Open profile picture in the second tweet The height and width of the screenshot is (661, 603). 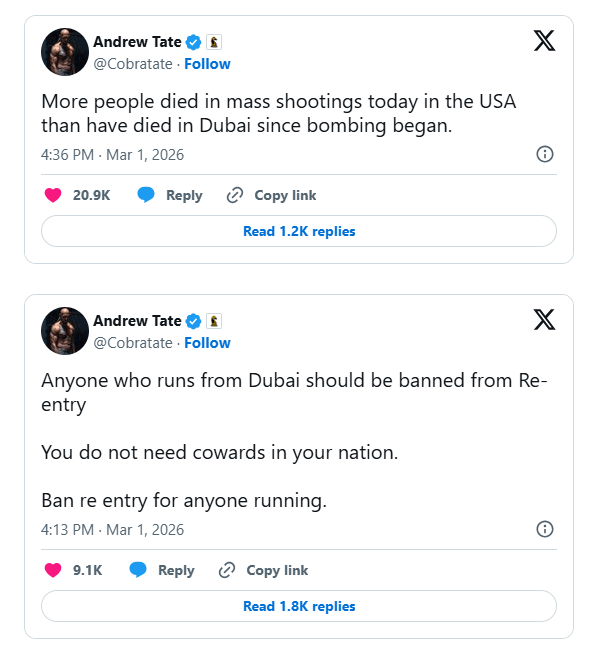pos(65,331)
